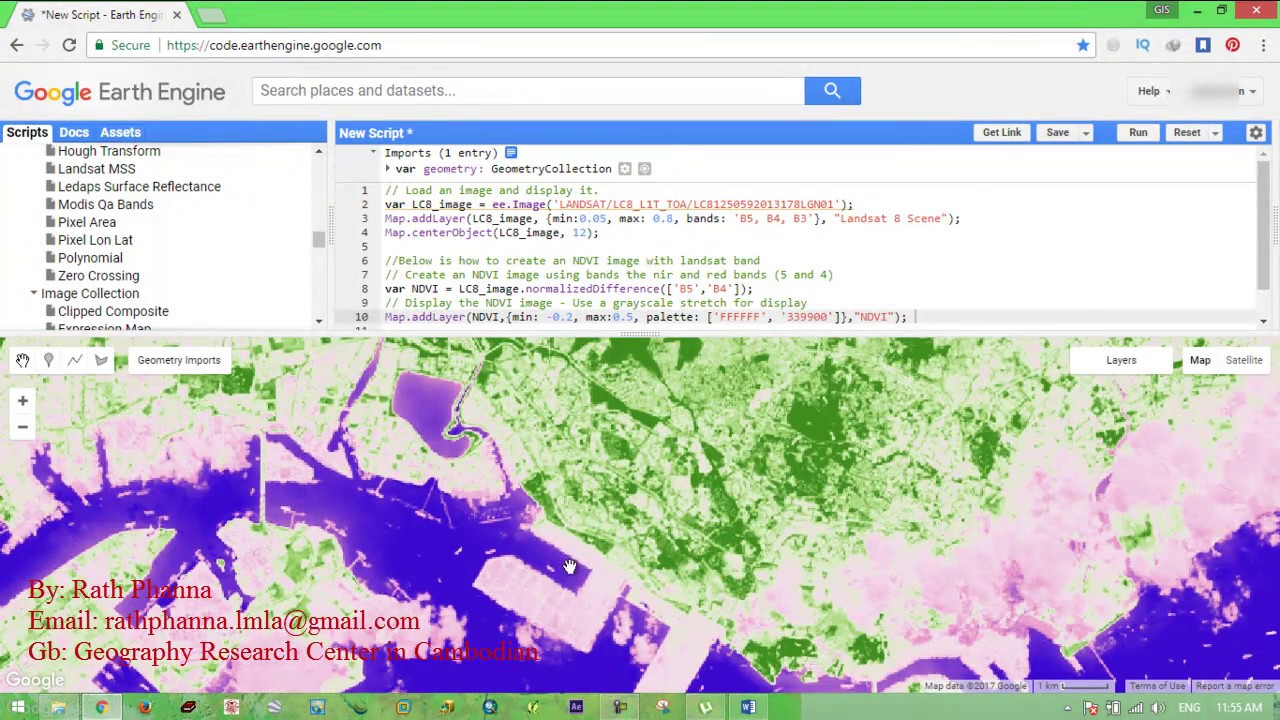The image size is (1280, 720).
Task: Select the draw line tool
Action: pyautogui.click(x=75, y=360)
